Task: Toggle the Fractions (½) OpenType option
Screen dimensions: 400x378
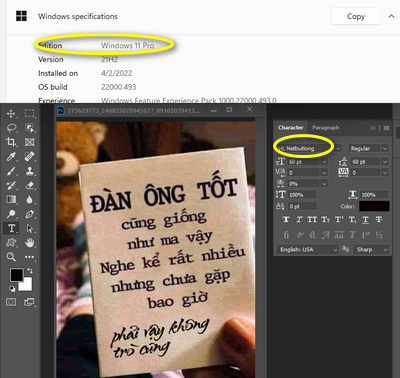Action: [x=379, y=235]
